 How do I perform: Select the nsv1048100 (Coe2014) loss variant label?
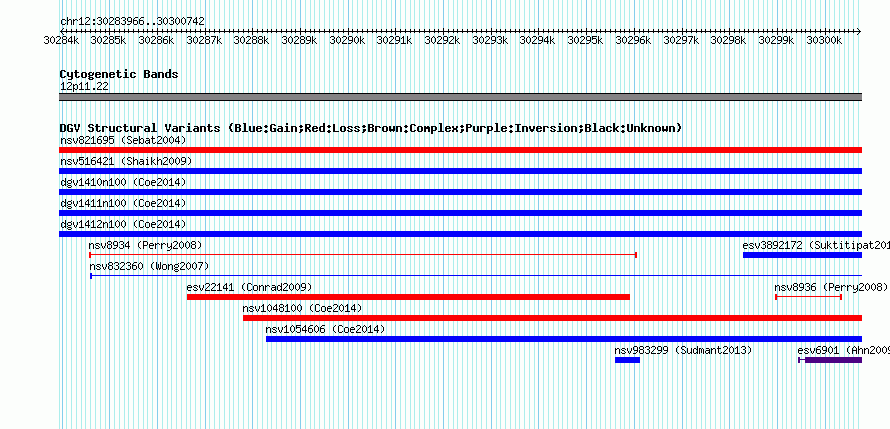303,308
